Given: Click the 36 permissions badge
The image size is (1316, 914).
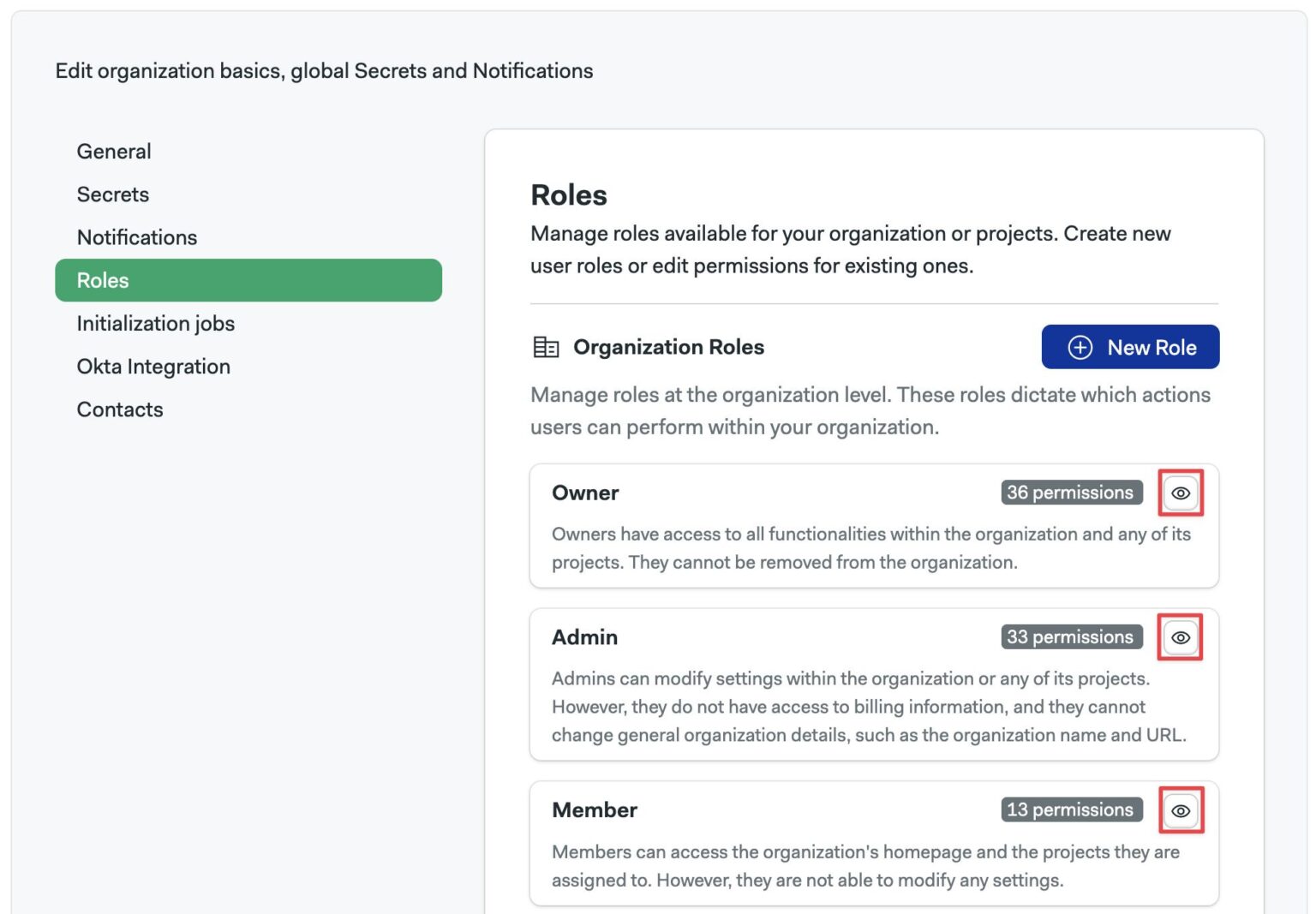Looking at the screenshot, I should click(1071, 493).
